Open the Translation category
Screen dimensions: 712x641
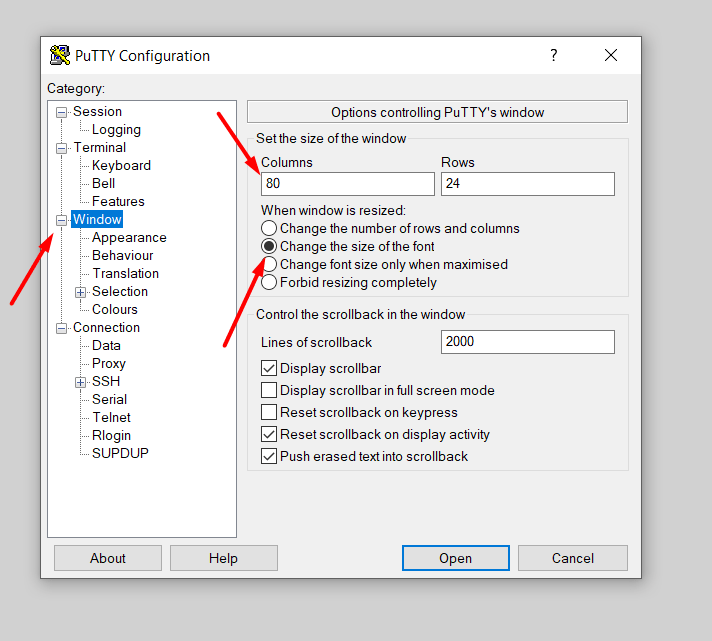(x=125, y=273)
